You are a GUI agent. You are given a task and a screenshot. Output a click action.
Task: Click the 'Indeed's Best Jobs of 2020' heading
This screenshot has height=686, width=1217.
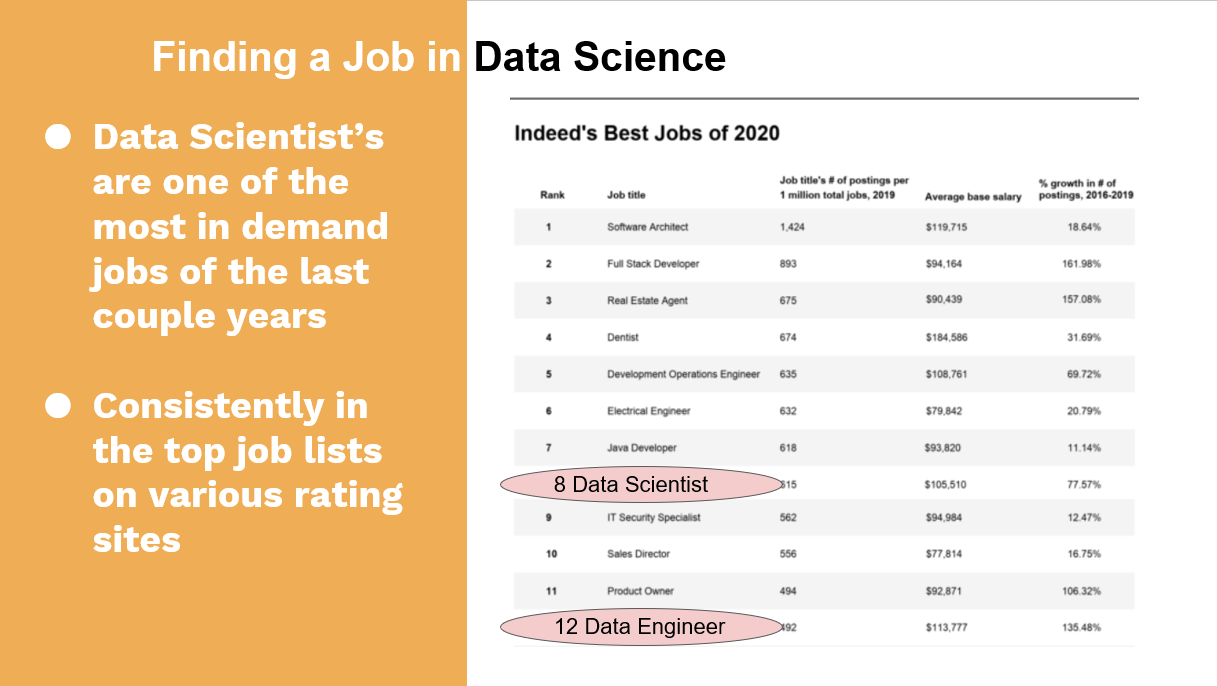tap(646, 133)
